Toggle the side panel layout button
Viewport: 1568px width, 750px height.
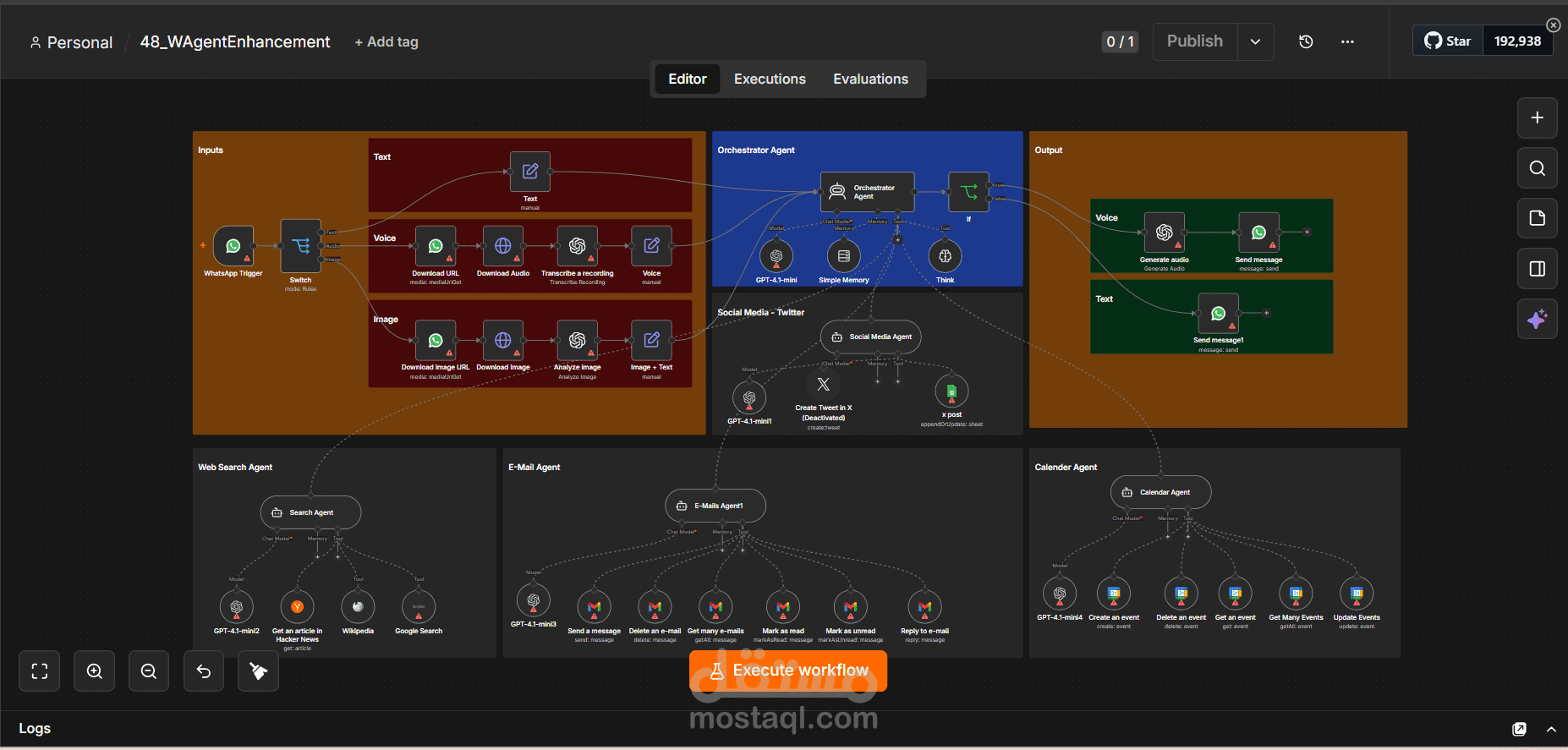[x=1538, y=269]
